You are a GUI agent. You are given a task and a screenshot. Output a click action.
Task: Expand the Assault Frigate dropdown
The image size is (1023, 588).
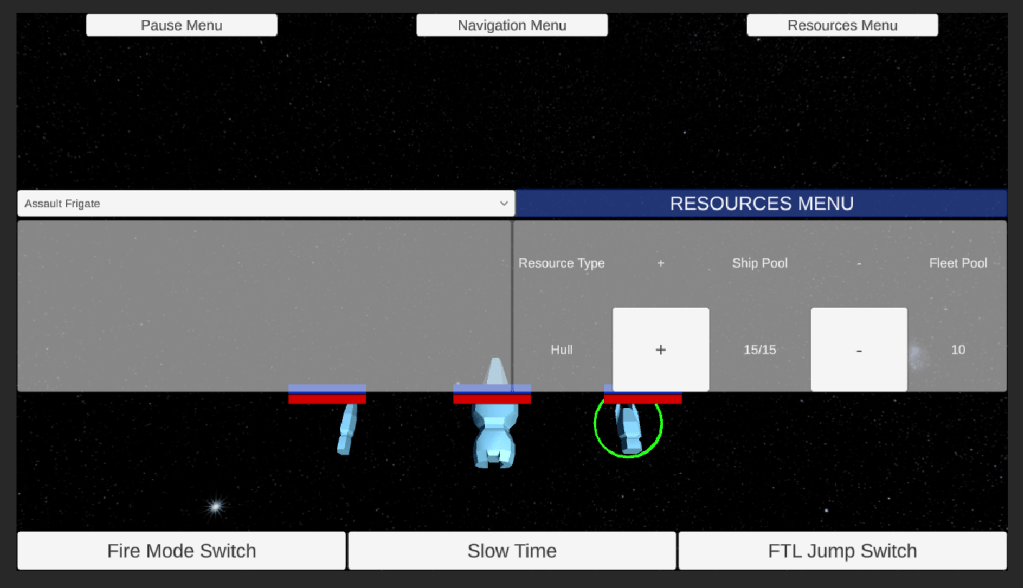(265, 204)
